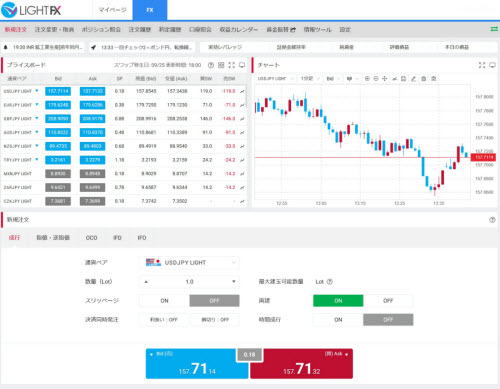The height and width of the screenshot is (389, 500).
Task: Pop out chart into separate window icon
Action: coord(492,65)
